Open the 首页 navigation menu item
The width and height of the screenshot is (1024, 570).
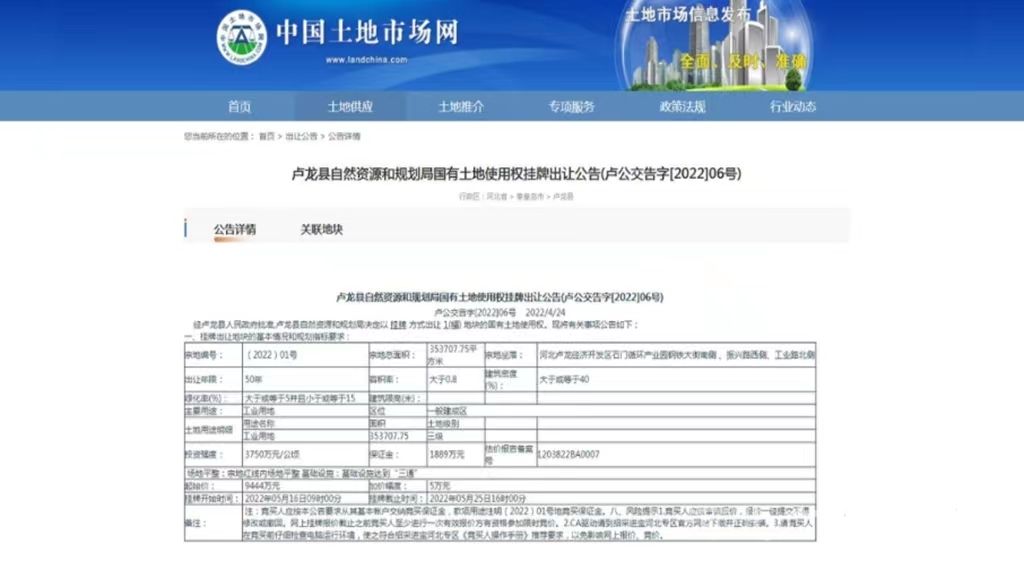click(x=239, y=107)
